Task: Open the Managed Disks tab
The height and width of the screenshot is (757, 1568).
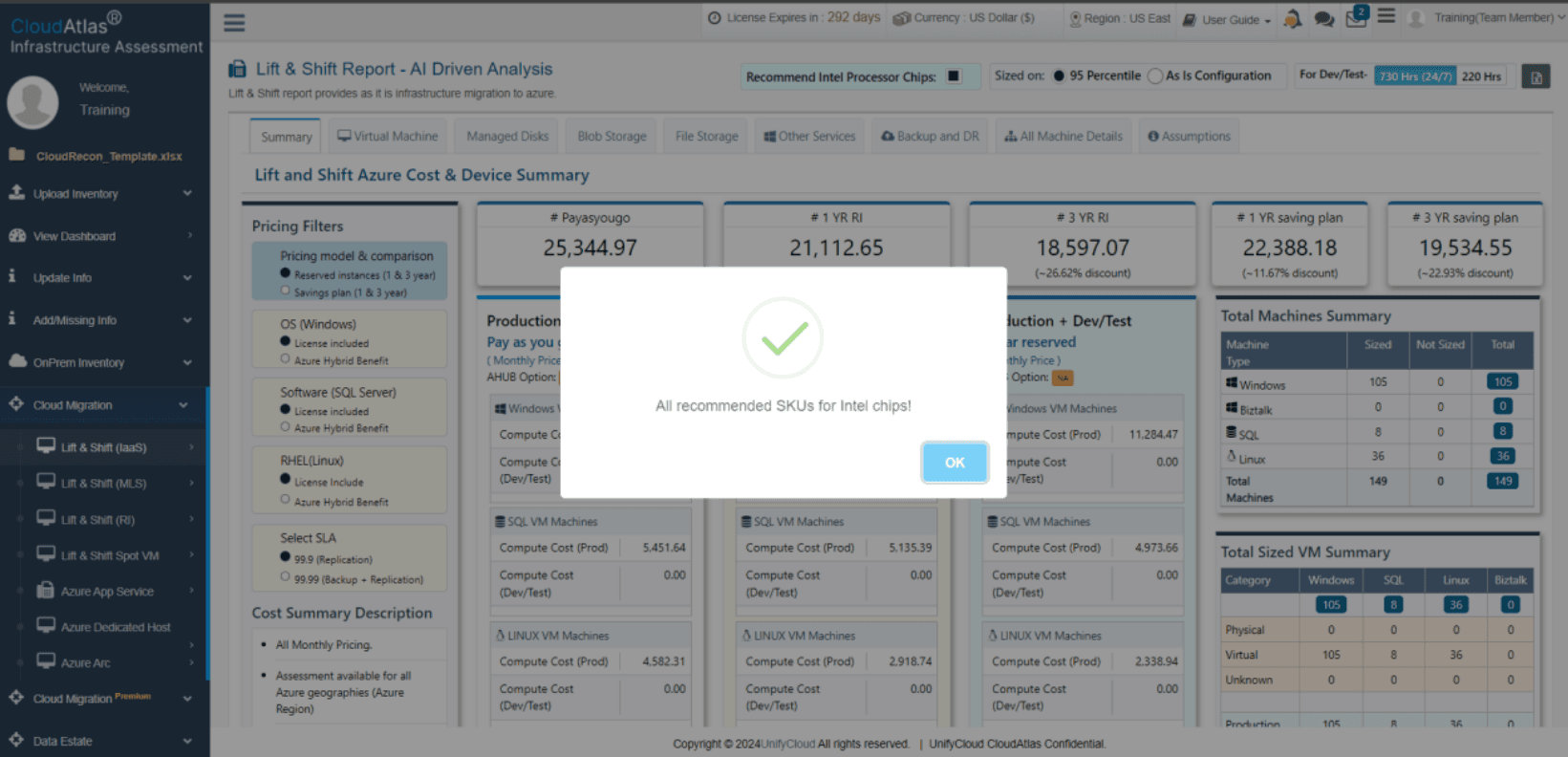Action: [507, 137]
